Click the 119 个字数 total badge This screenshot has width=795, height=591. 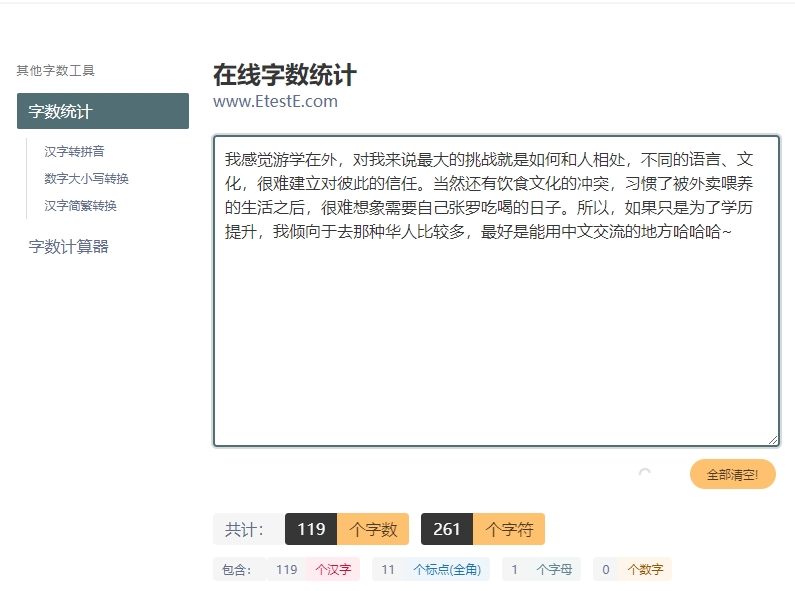347,529
